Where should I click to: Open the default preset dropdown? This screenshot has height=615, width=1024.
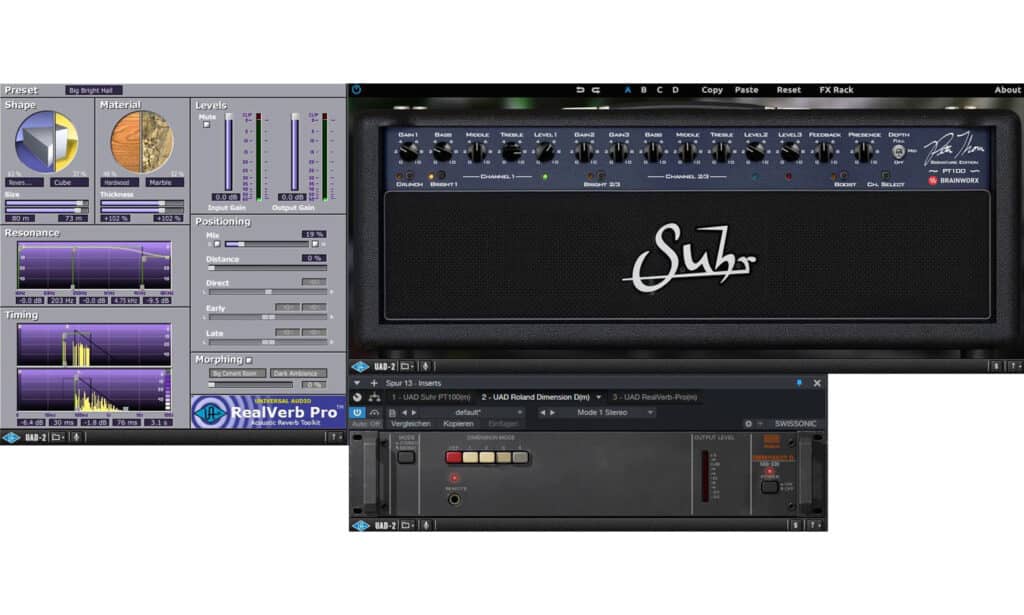pos(472,413)
